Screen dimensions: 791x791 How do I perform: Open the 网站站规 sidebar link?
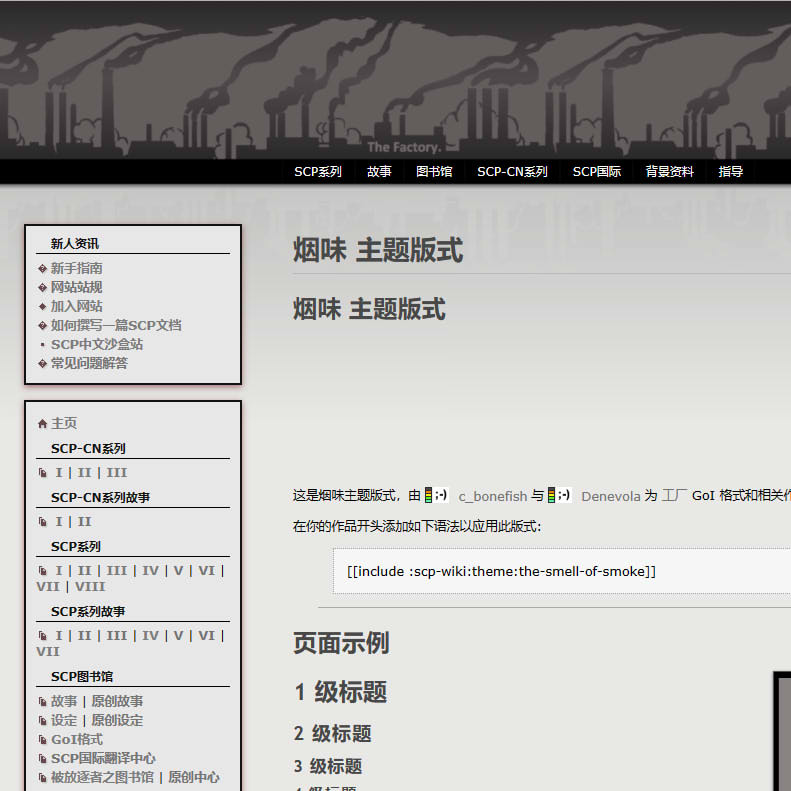77,287
